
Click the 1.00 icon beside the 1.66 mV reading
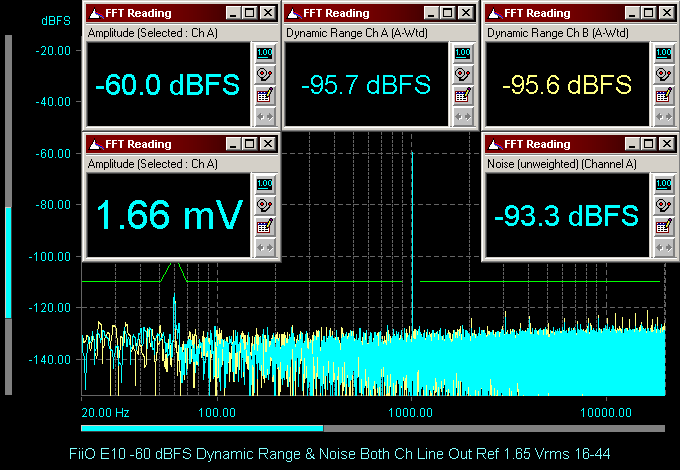pyautogui.click(x=265, y=184)
